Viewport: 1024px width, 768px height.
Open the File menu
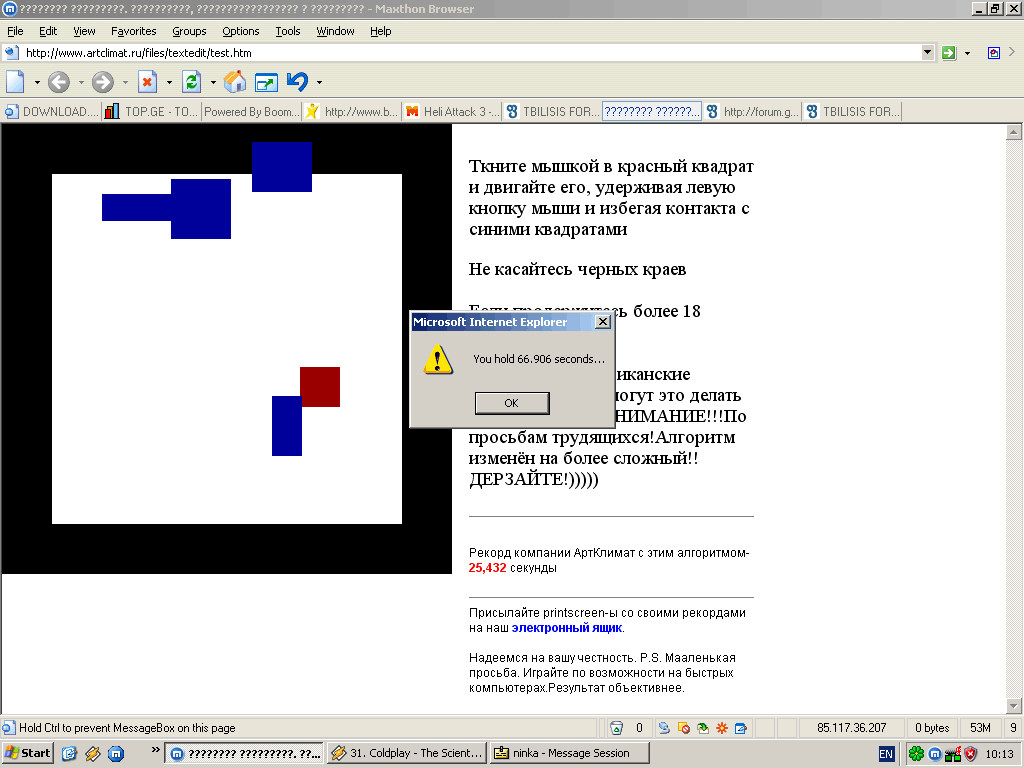(x=15, y=31)
